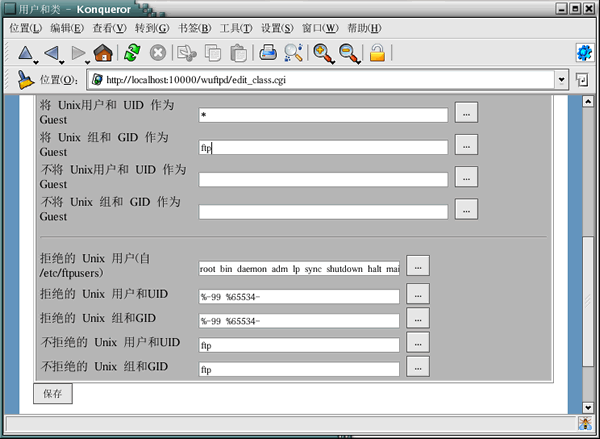This screenshot has width=600, height=439.
Task: Open the 帮助(H) menu
Action: tap(364, 28)
